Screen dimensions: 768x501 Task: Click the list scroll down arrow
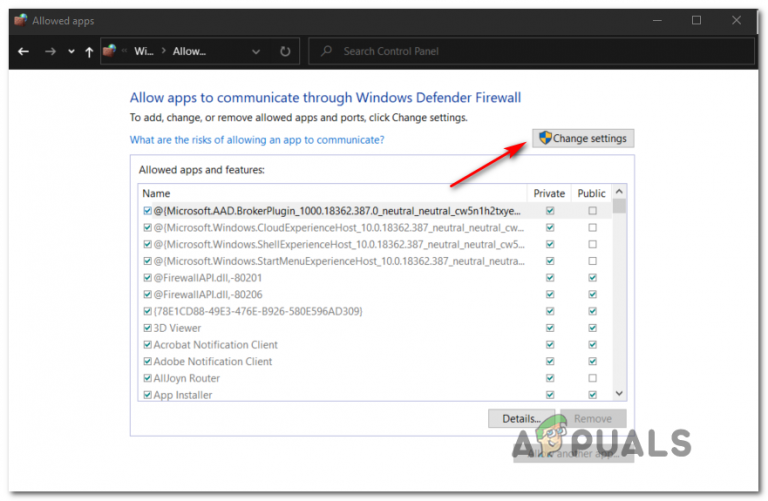pos(619,393)
